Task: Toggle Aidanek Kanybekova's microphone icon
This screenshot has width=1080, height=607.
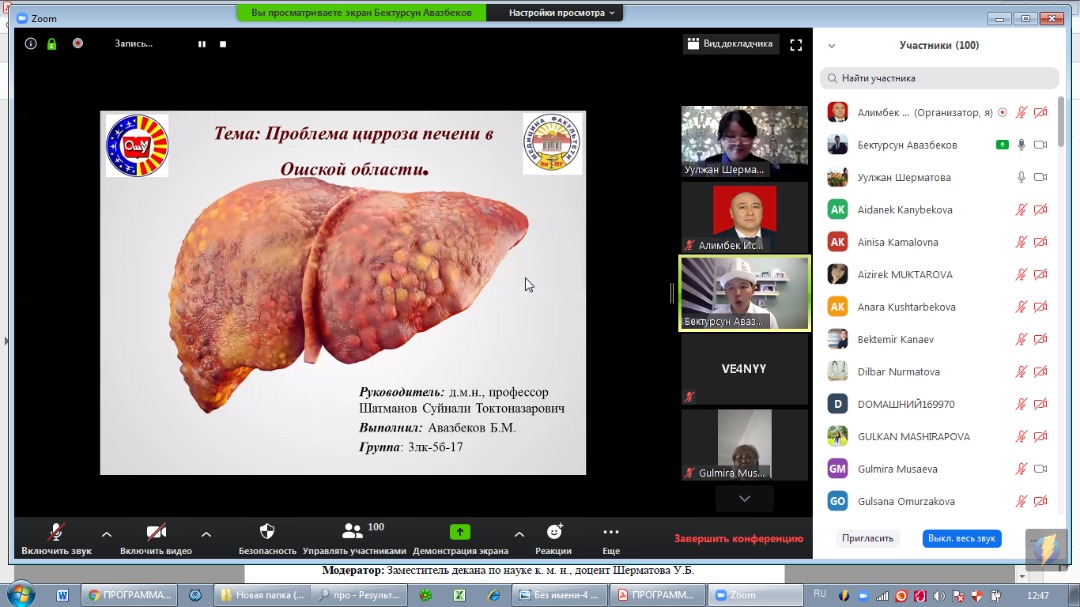Action: 1021,209
